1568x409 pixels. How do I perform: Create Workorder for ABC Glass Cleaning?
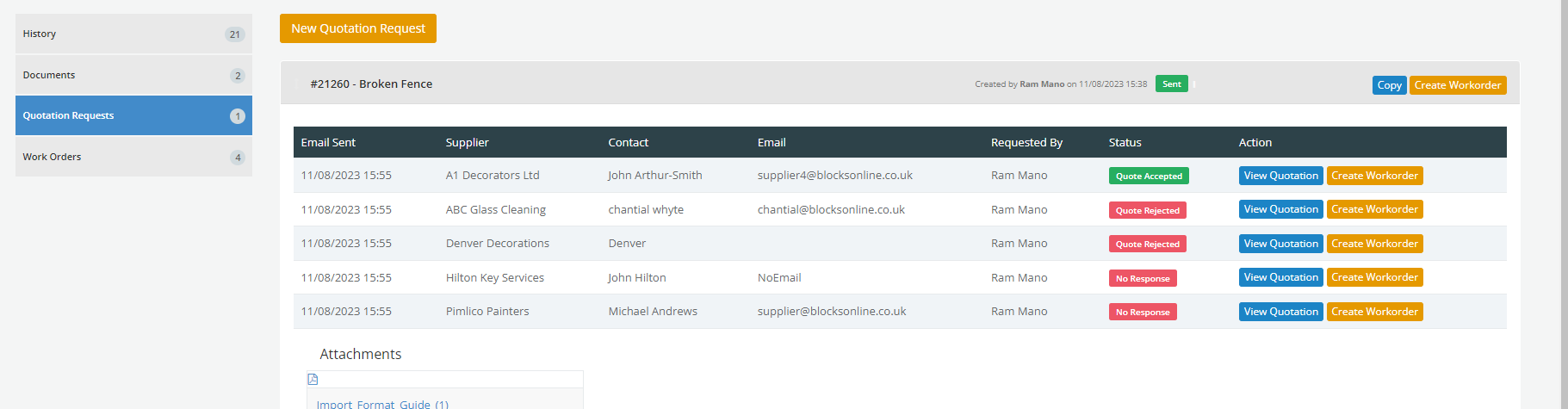1374,209
